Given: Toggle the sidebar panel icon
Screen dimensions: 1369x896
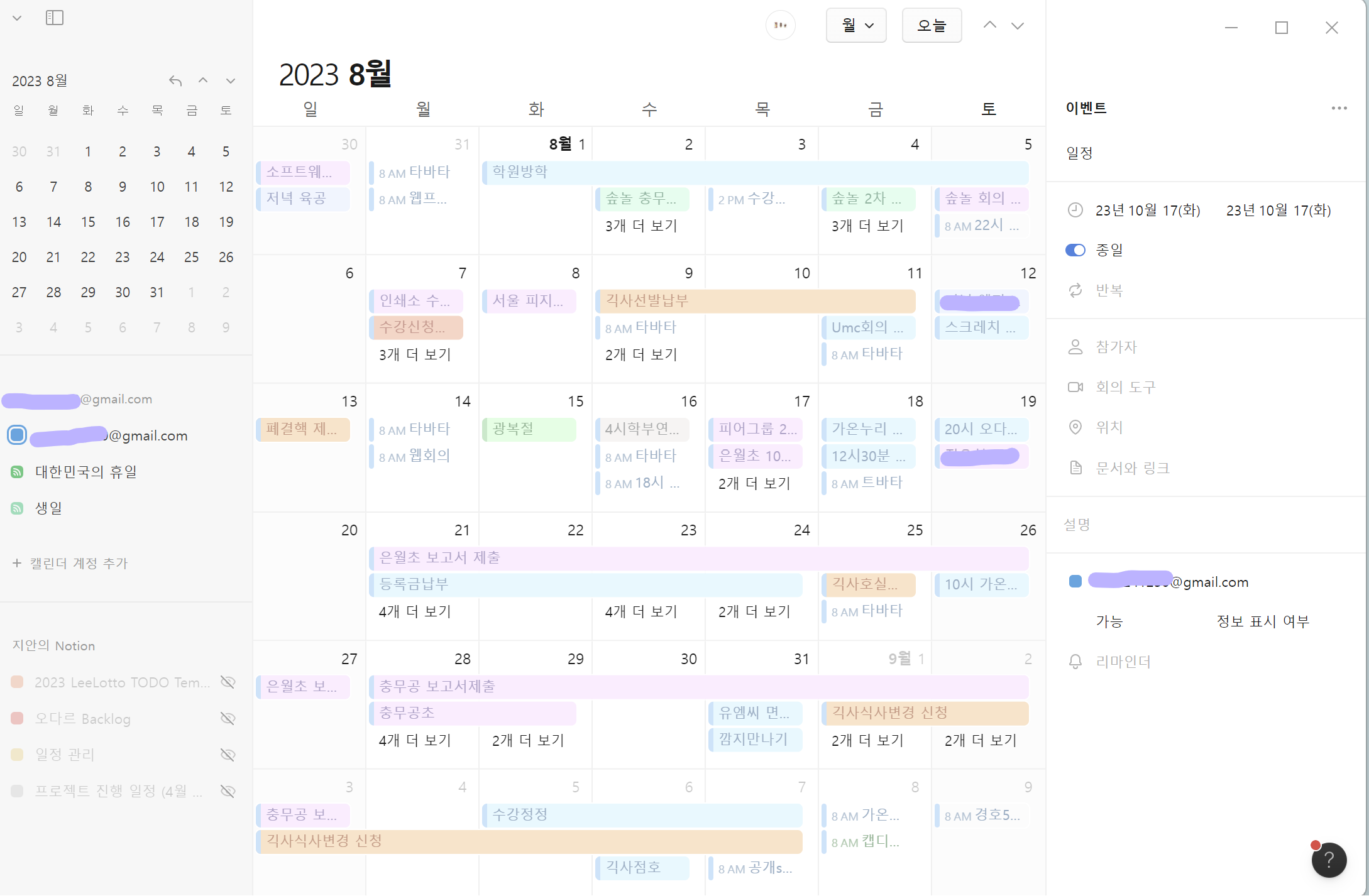Looking at the screenshot, I should [x=55, y=18].
